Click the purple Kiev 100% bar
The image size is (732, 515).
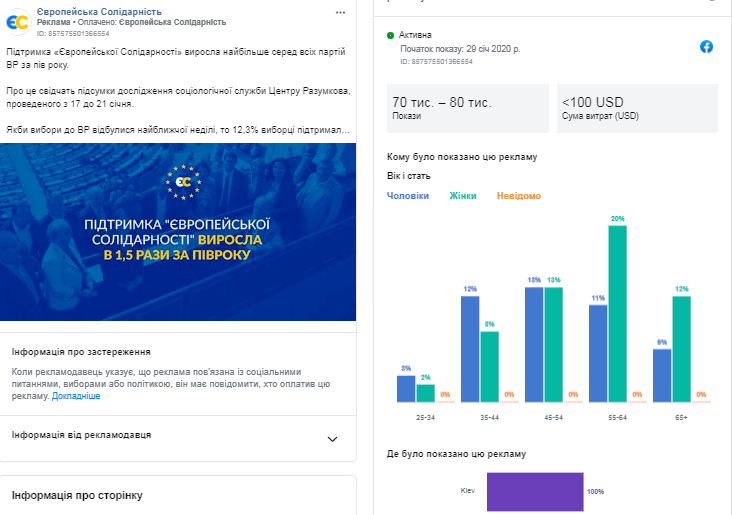535,492
